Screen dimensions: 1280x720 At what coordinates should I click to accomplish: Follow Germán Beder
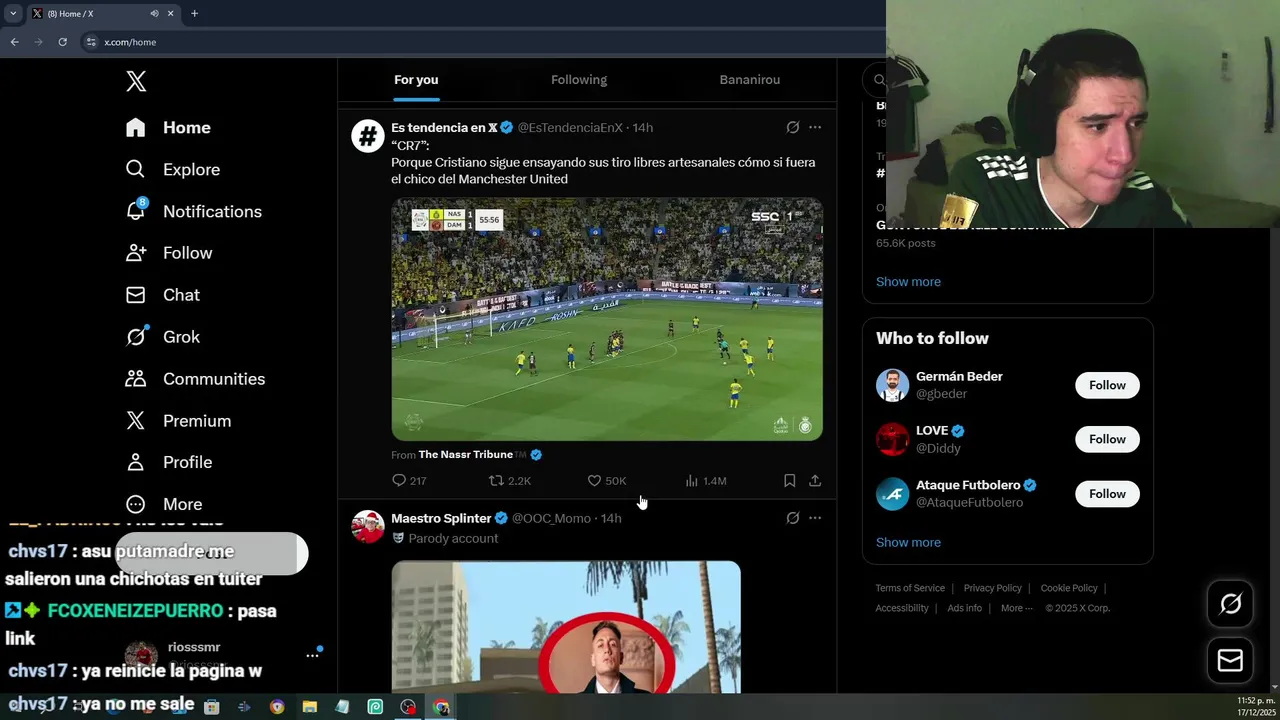pyautogui.click(x=1107, y=385)
